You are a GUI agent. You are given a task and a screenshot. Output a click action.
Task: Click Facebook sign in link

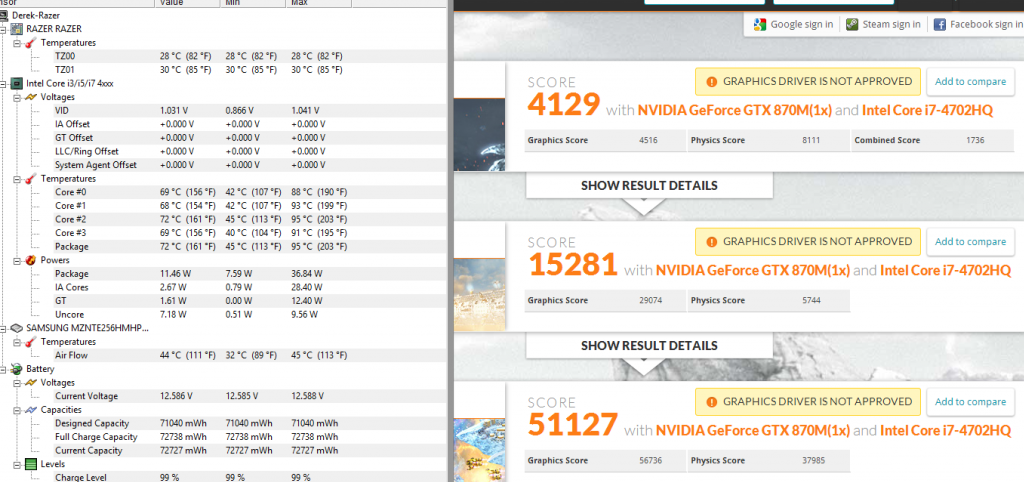pyautogui.click(x=987, y=25)
